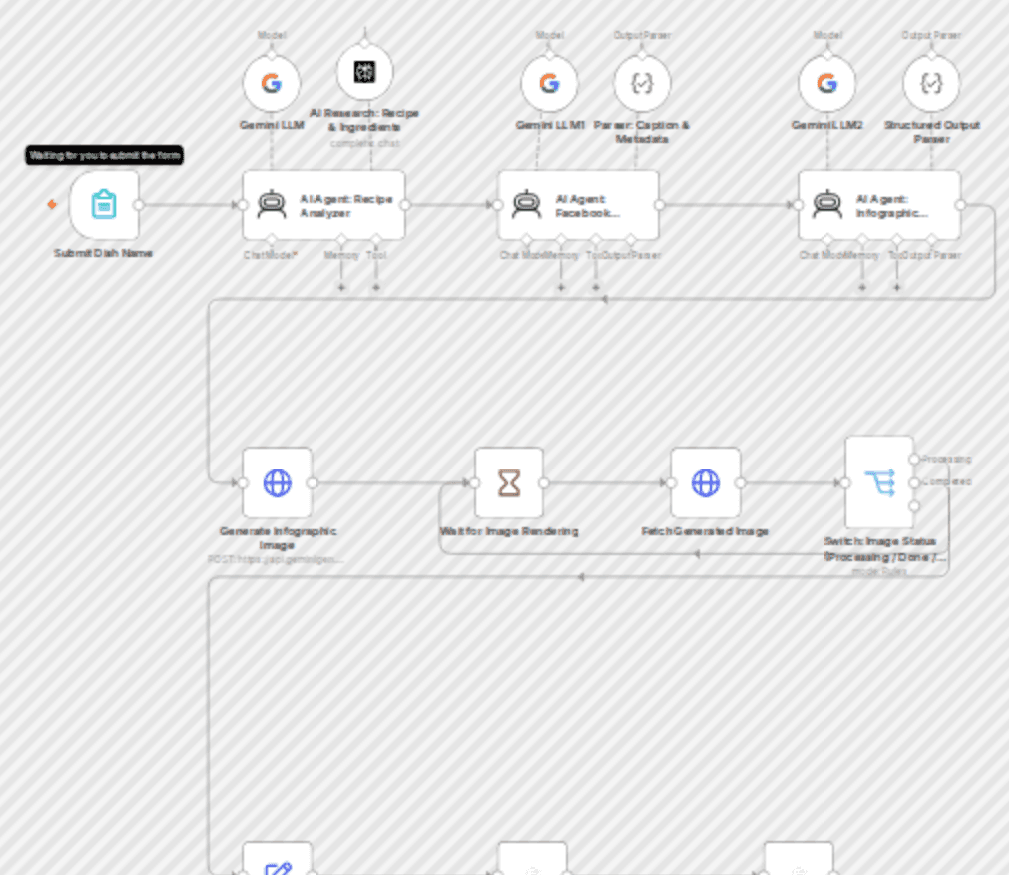Viewport: 1009px width, 875px height.
Task: Add Tool sub-node to Facebook agent
Action: 596,287
